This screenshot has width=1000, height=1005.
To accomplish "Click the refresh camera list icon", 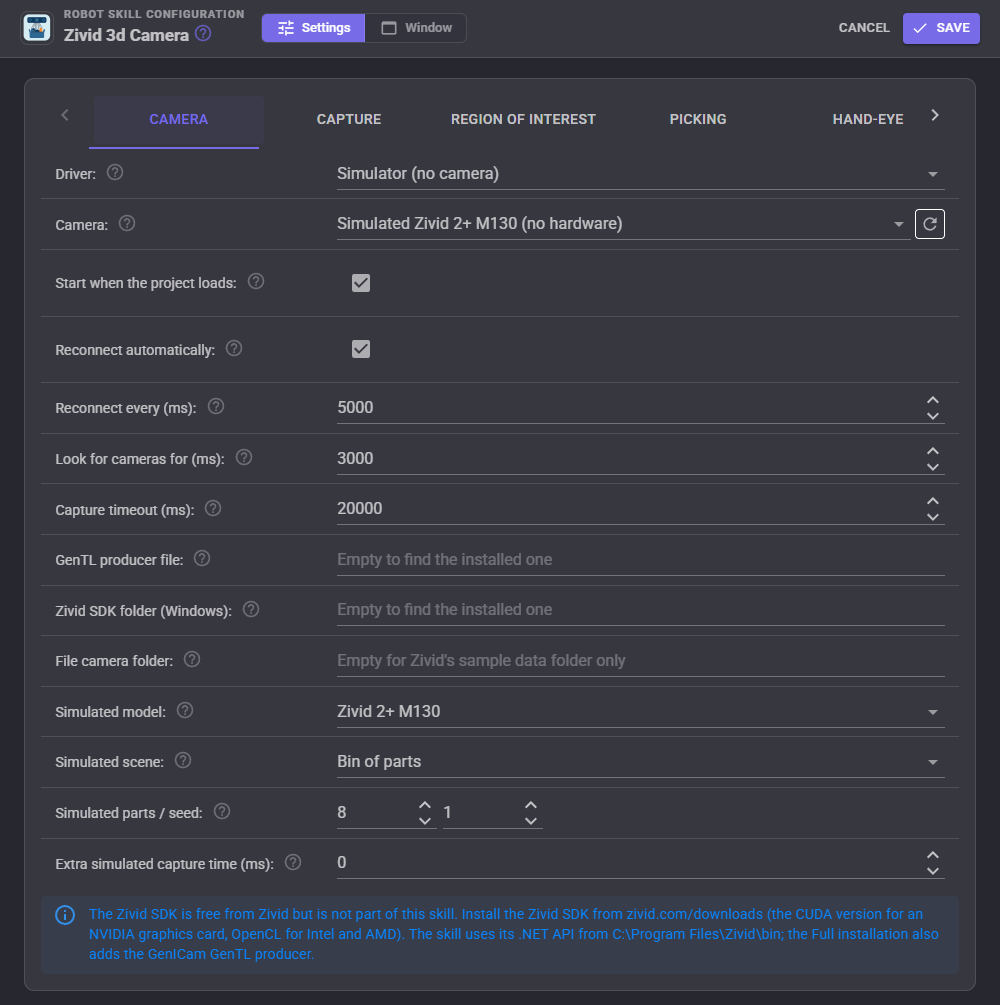I will coord(929,224).
